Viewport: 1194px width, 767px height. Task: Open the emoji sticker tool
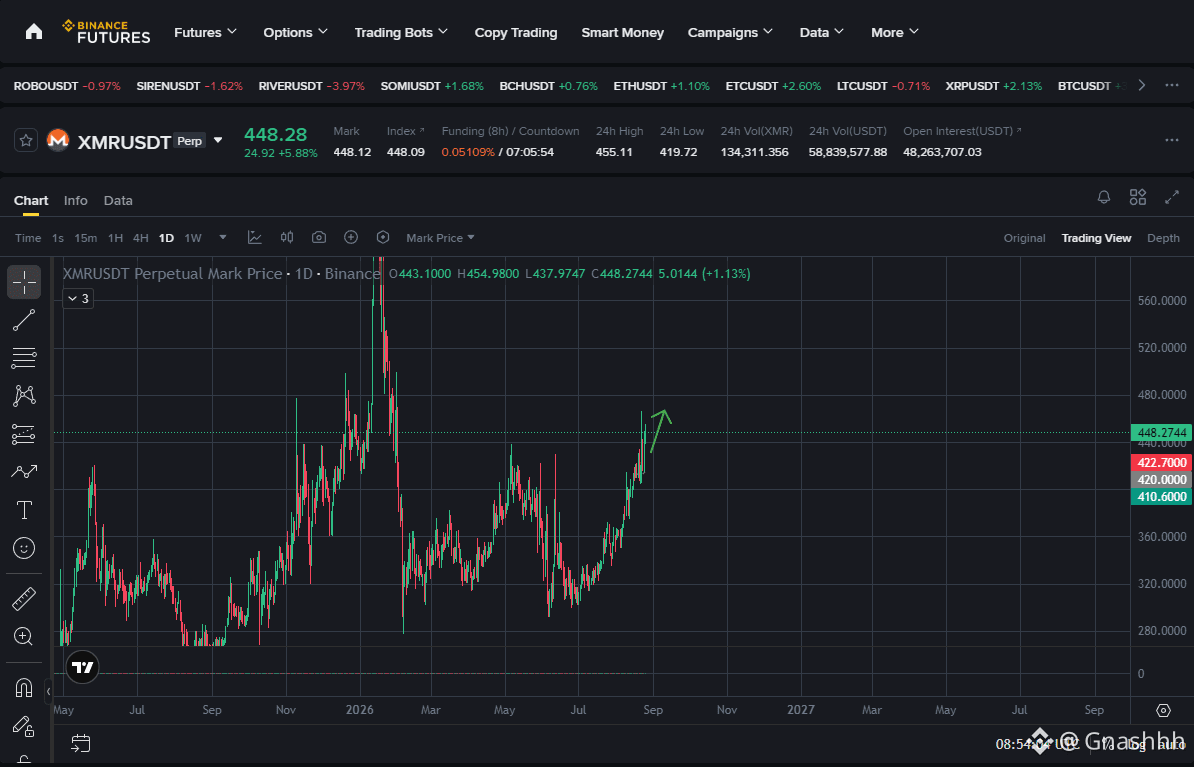[x=24, y=548]
